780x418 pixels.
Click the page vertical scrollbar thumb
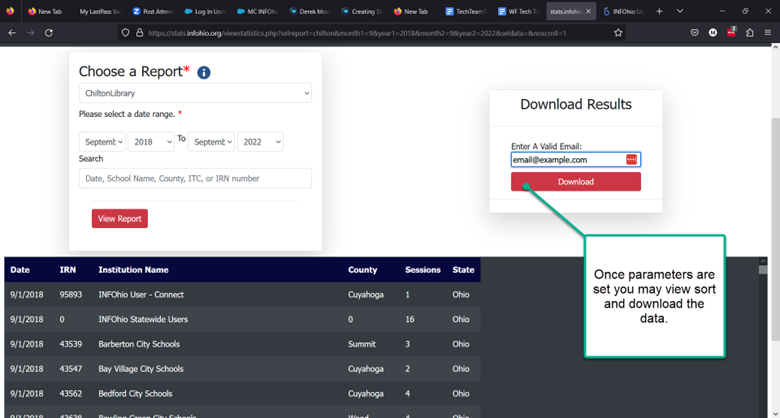775,229
